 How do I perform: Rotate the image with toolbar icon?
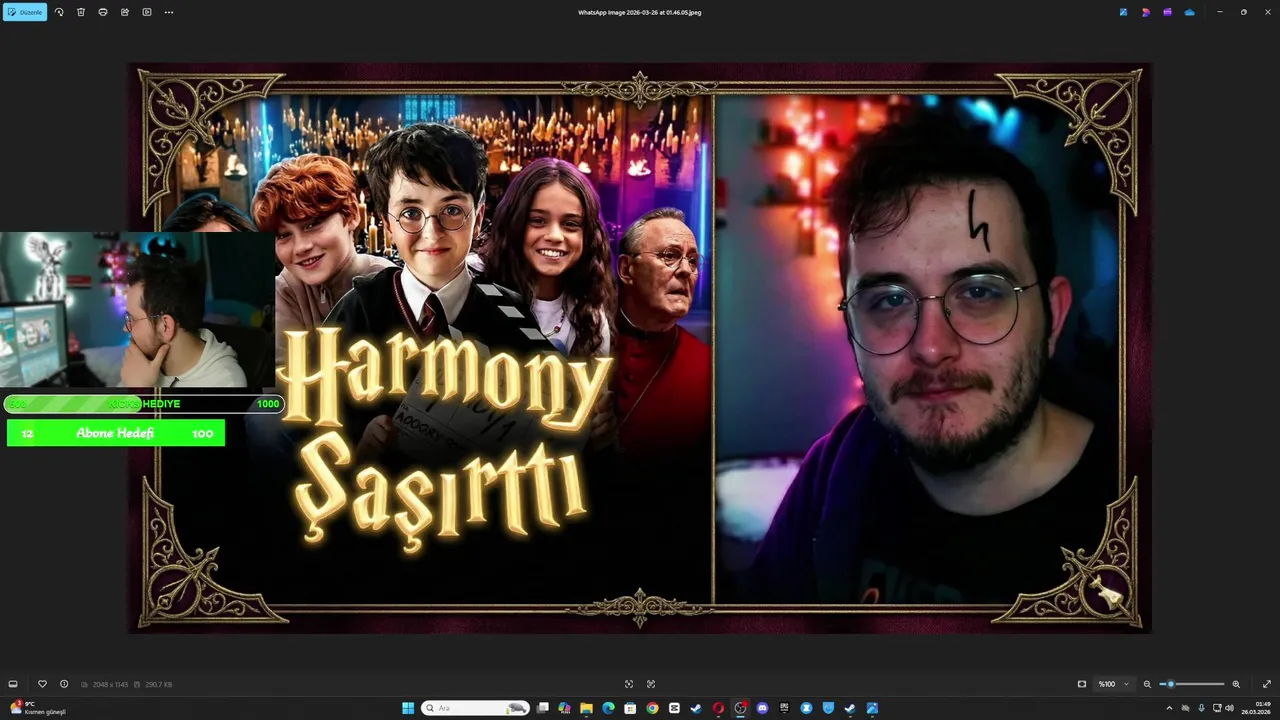[x=59, y=12]
